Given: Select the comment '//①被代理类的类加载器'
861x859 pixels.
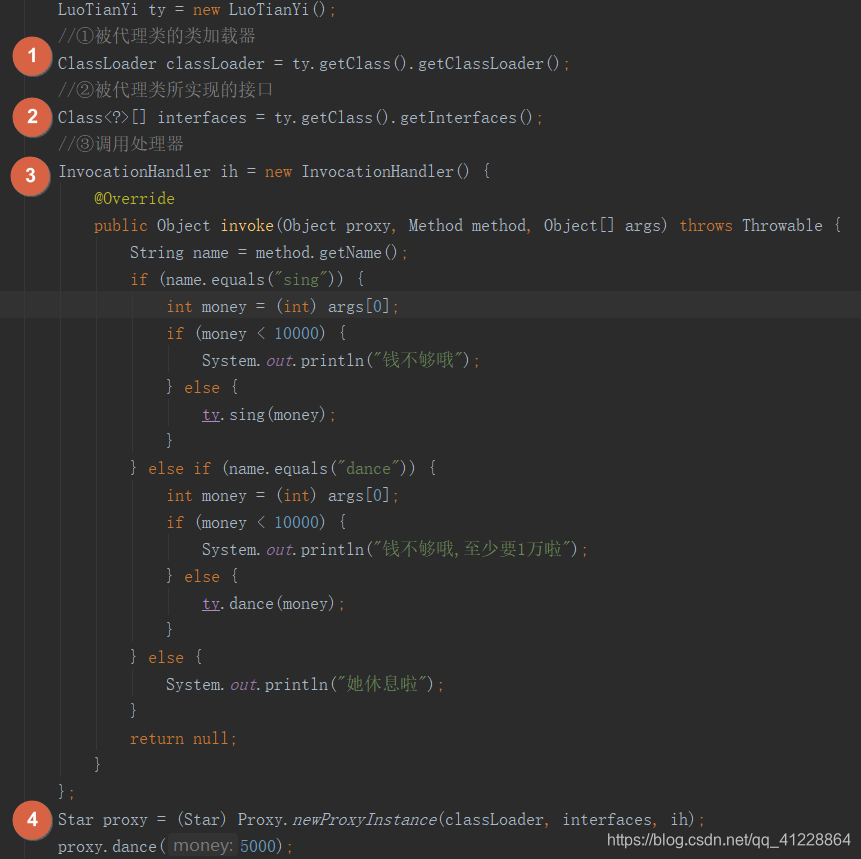Looking at the screenshot, I should 156,36.
